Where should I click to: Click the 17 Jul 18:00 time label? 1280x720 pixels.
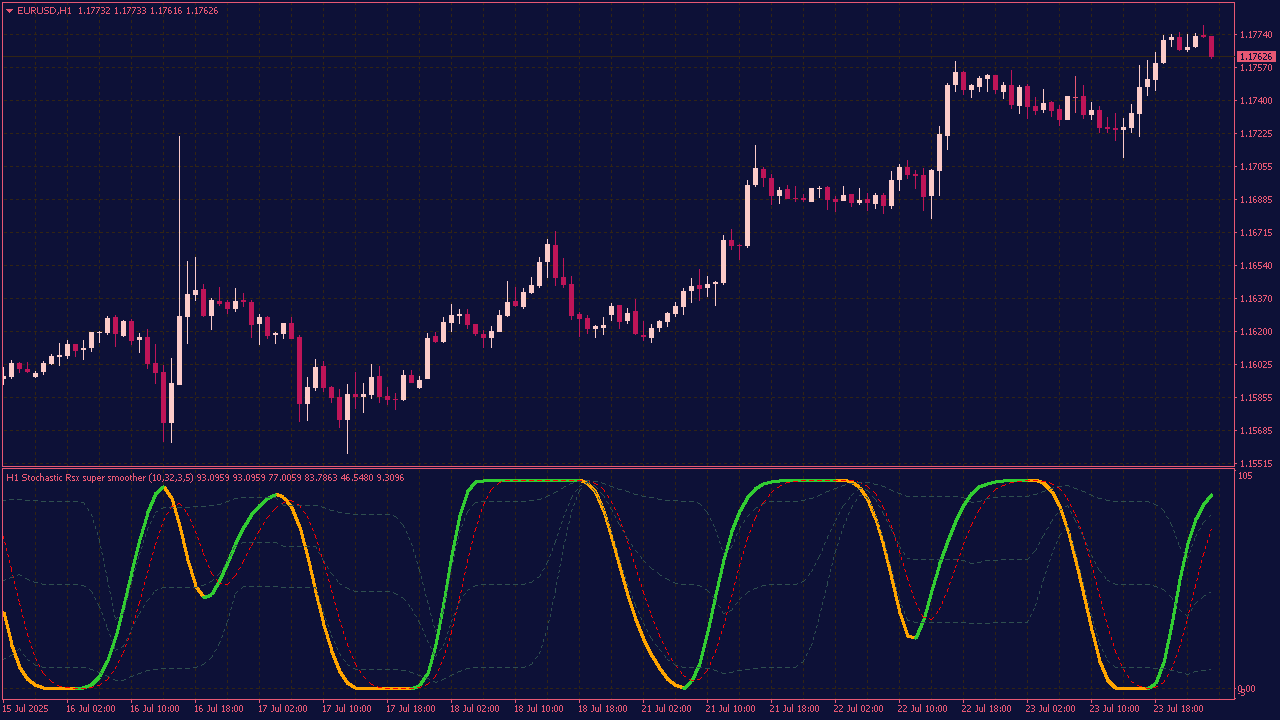coord(411,708)
